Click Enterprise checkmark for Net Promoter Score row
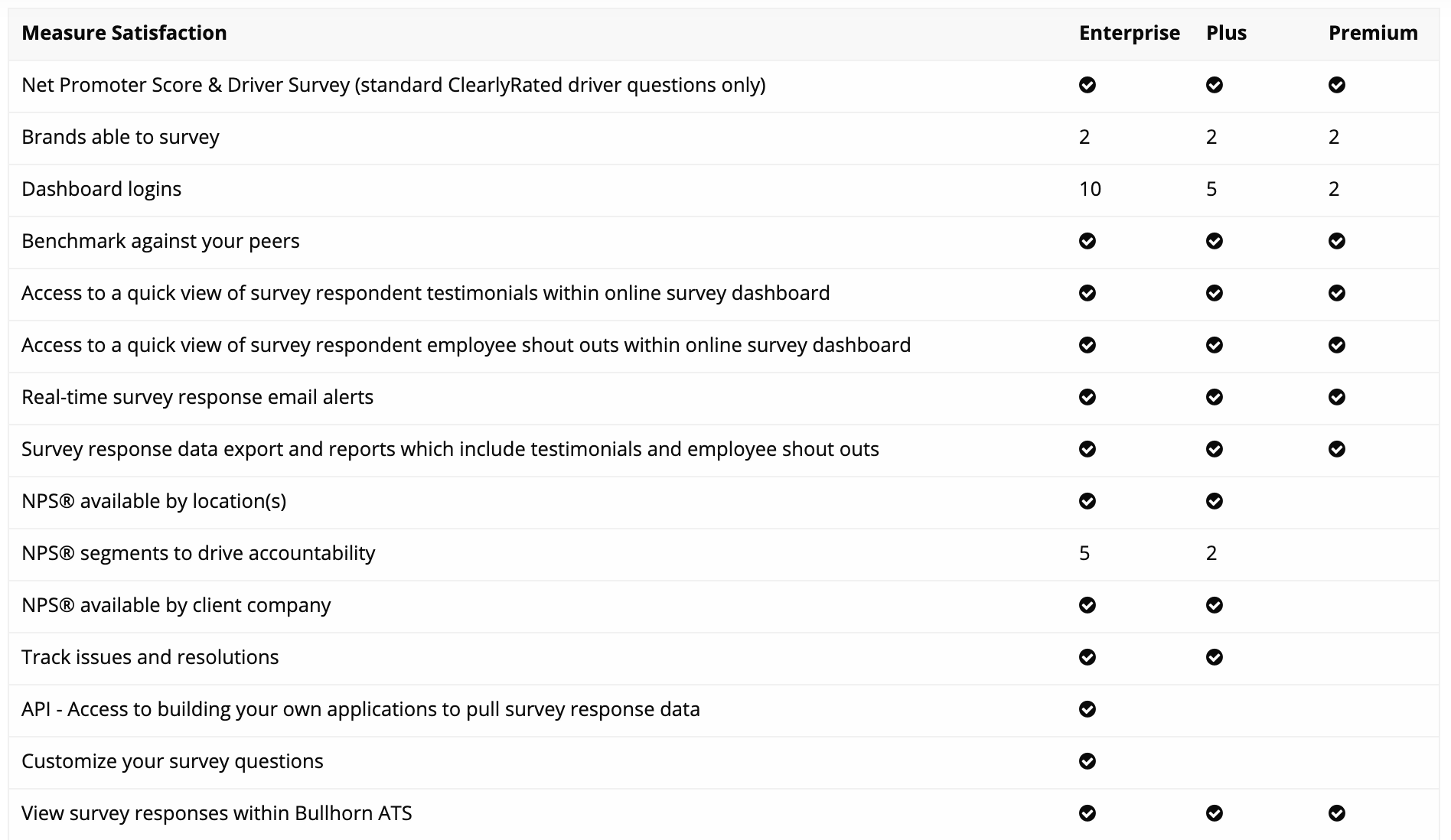 click(x=1087, y=85)
